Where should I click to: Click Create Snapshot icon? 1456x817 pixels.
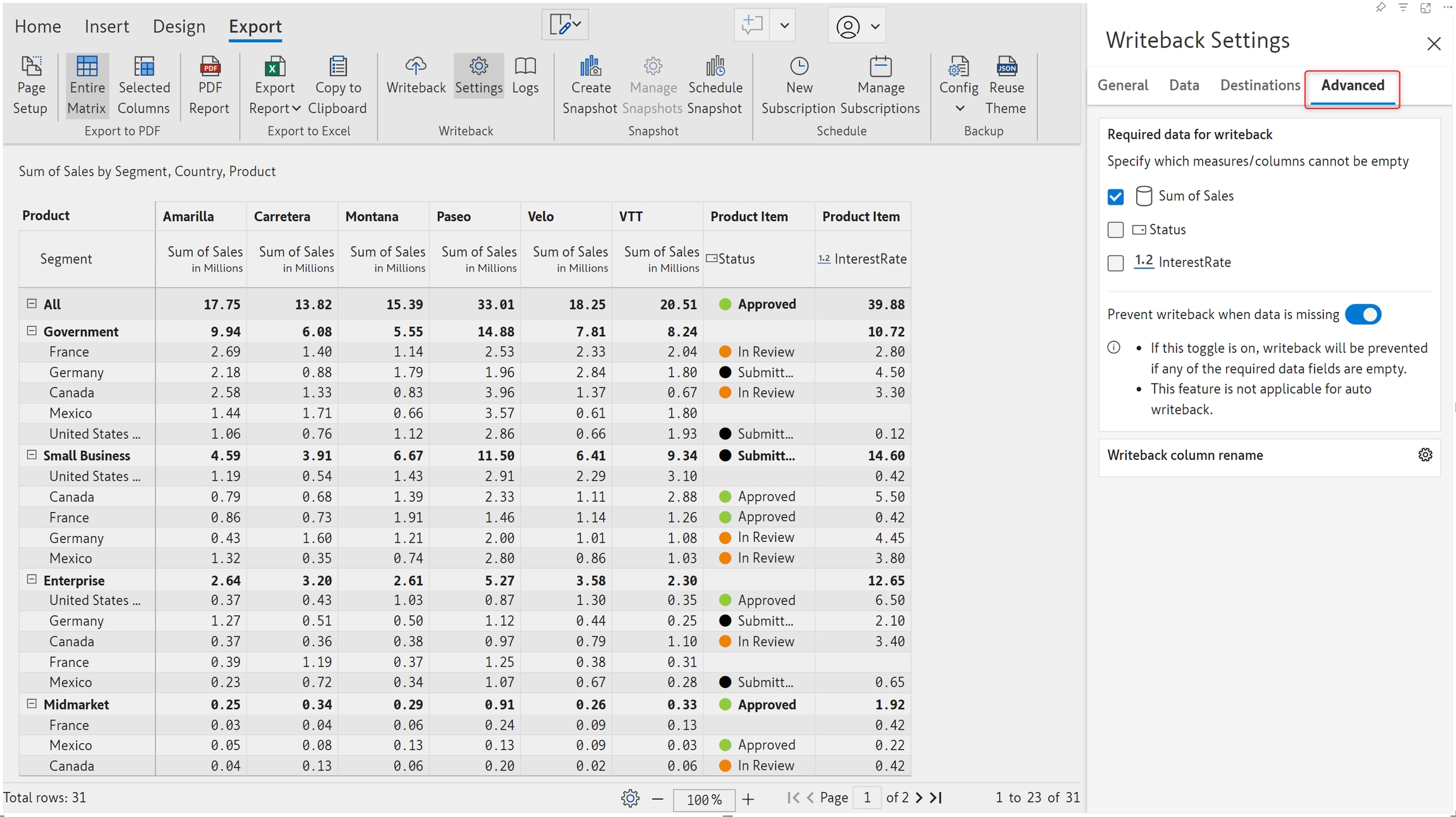(590, 66)
